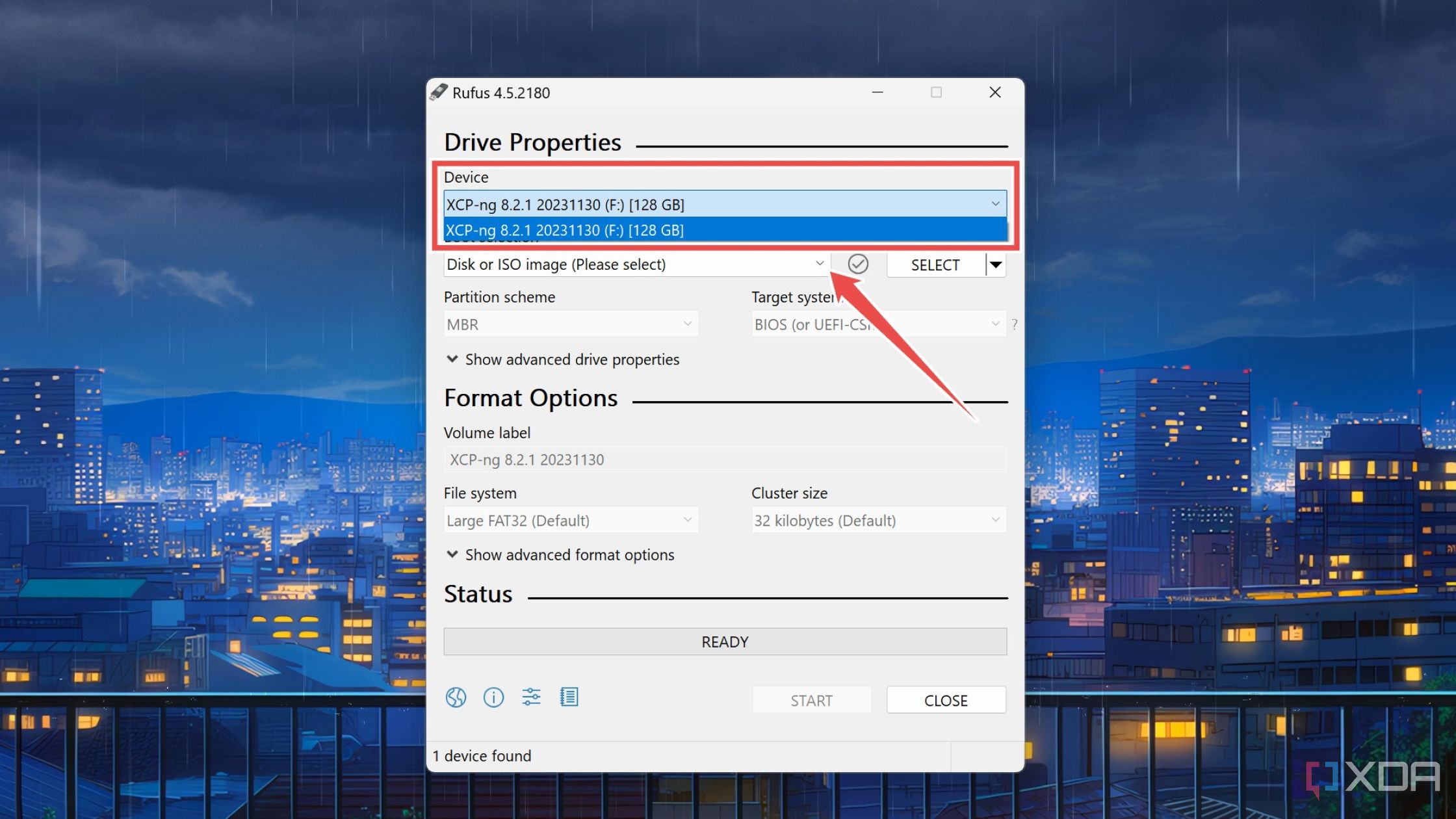
Task: Open the Target system dropdown
Action: (x=879, y=324)
